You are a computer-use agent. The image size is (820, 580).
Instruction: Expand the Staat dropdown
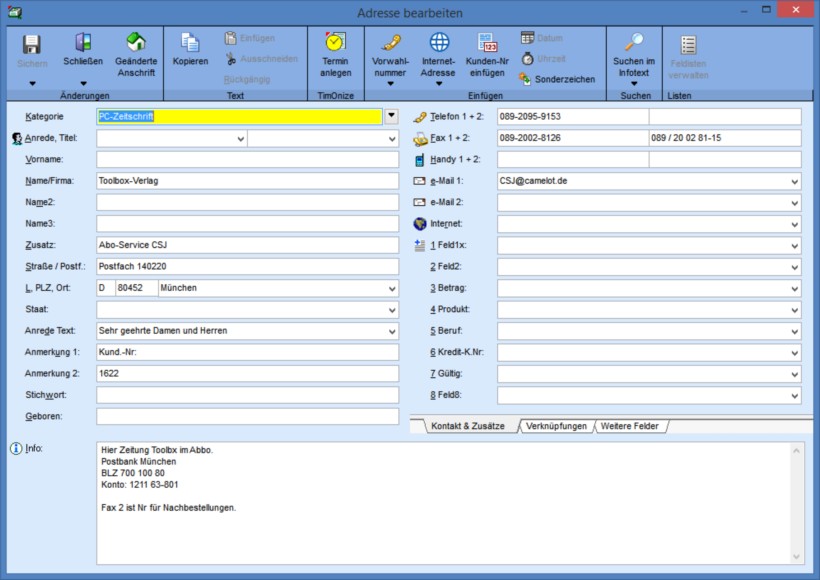(392, 310)
